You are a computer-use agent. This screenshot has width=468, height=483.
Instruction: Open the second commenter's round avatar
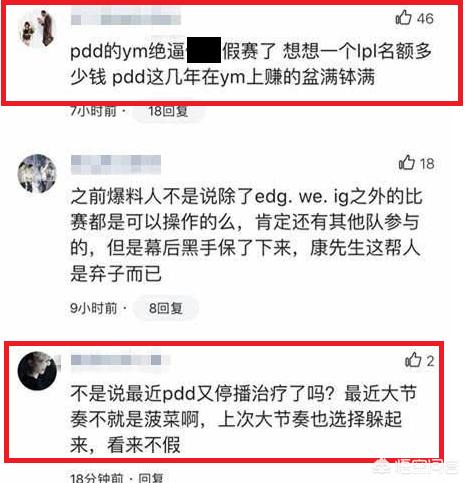tap(37, 173)
